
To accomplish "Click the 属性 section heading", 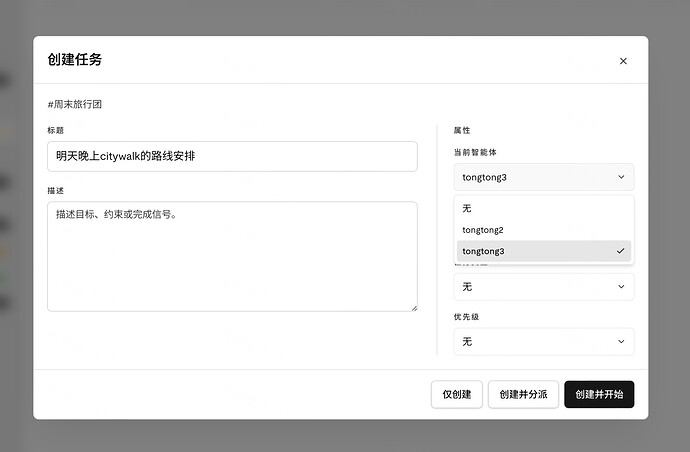I will coord(462,130).
